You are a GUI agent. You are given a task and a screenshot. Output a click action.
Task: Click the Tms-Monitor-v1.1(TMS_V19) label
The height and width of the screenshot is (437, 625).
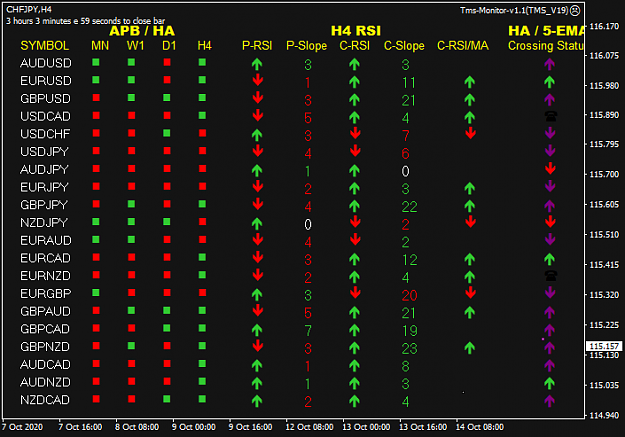pos(514,10)
